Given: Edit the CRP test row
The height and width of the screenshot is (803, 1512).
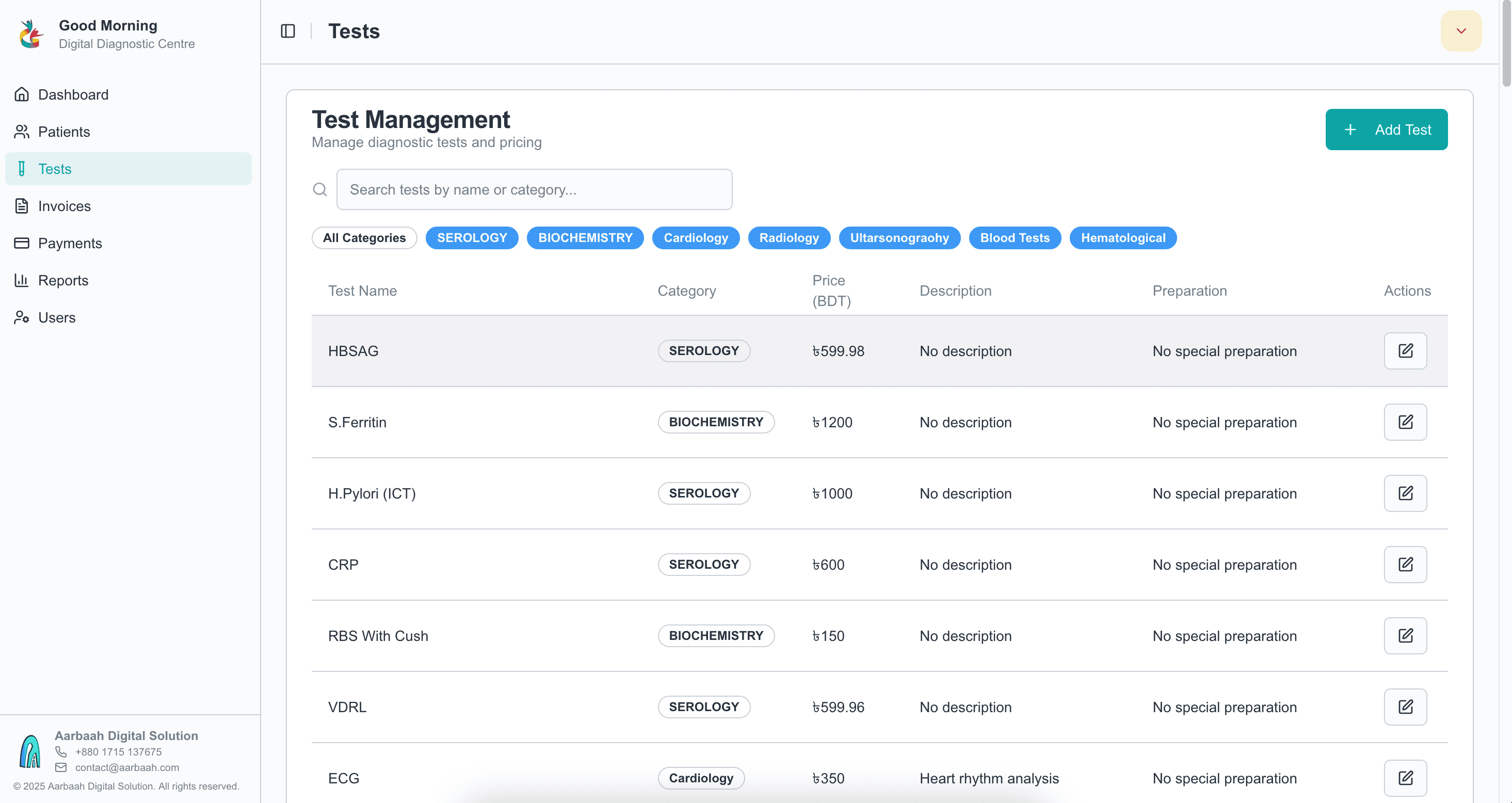Looking at the screenshot, I should click(x=1405, y=565).
